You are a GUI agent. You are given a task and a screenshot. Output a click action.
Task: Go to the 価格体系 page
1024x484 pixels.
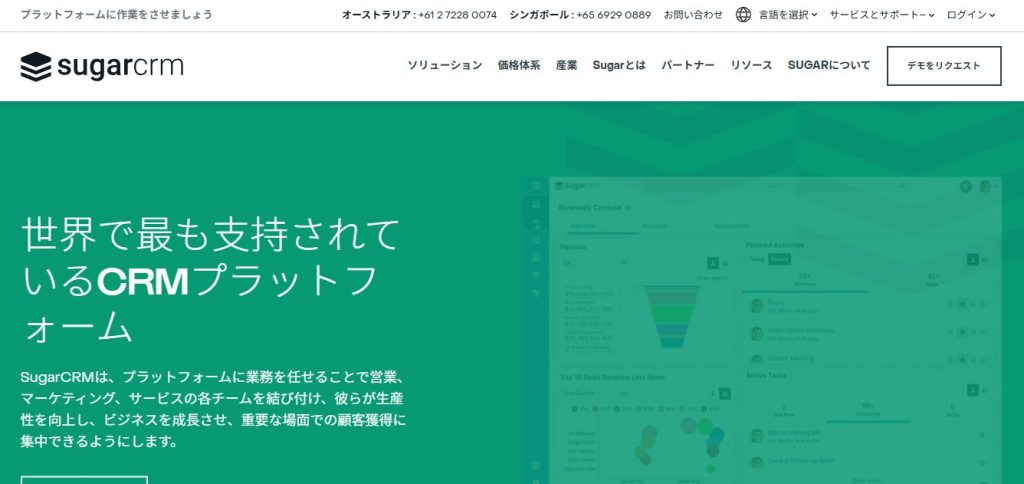coord(519,65)
